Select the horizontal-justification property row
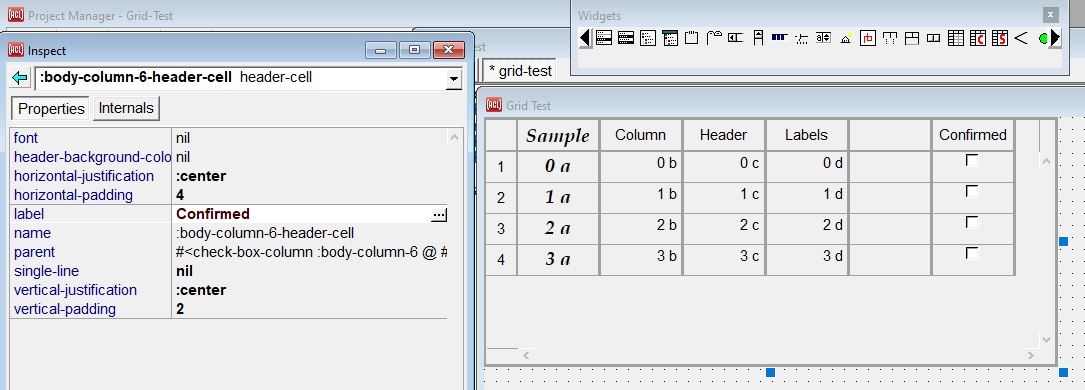 [x=228, y=176]
